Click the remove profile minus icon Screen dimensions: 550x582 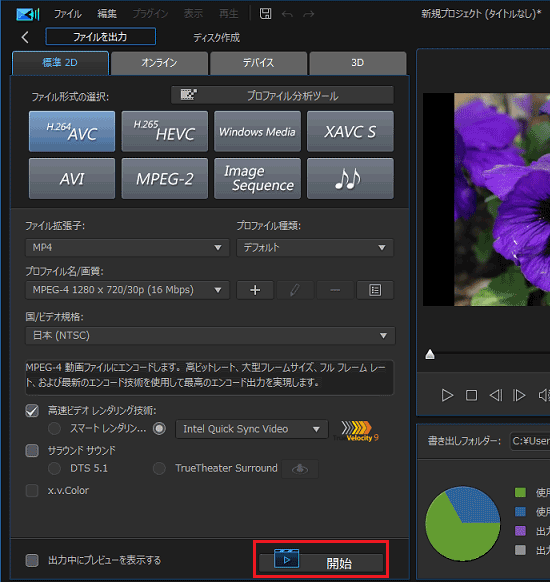pos(335,290)
